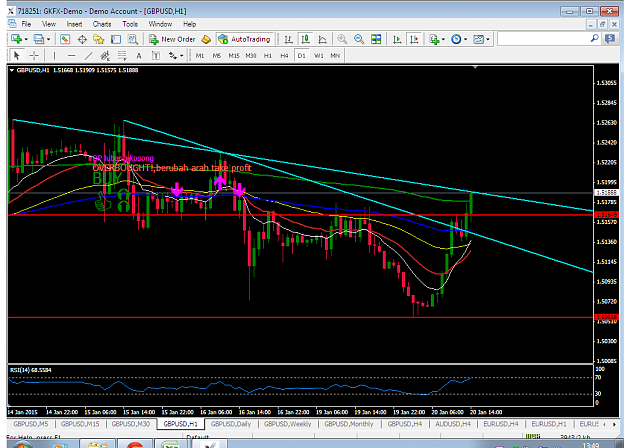625x448 pixels.
Task: Click the Chrome icon in the taskbar
Action: click(135, 445)
